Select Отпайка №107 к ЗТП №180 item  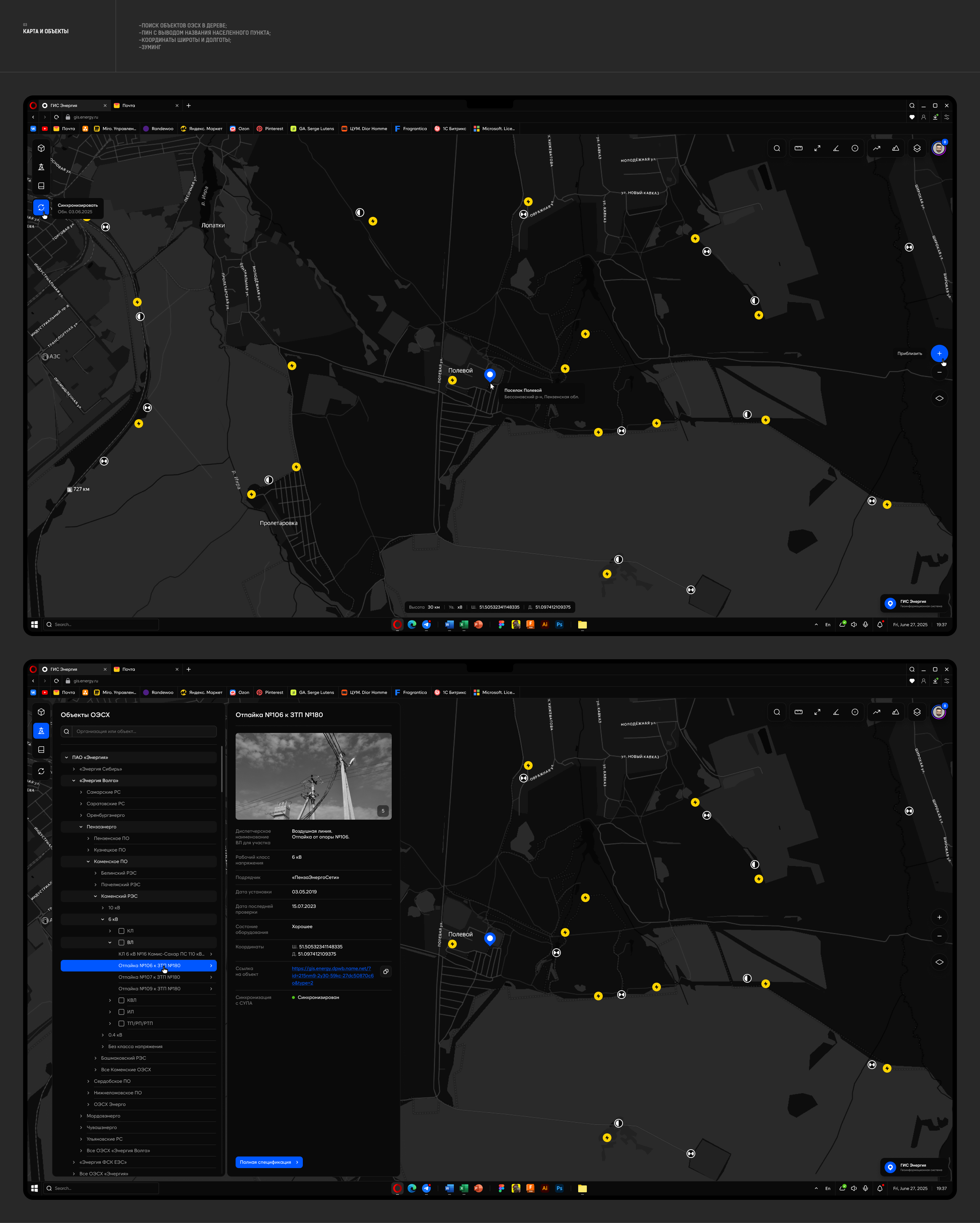(149, 977)
